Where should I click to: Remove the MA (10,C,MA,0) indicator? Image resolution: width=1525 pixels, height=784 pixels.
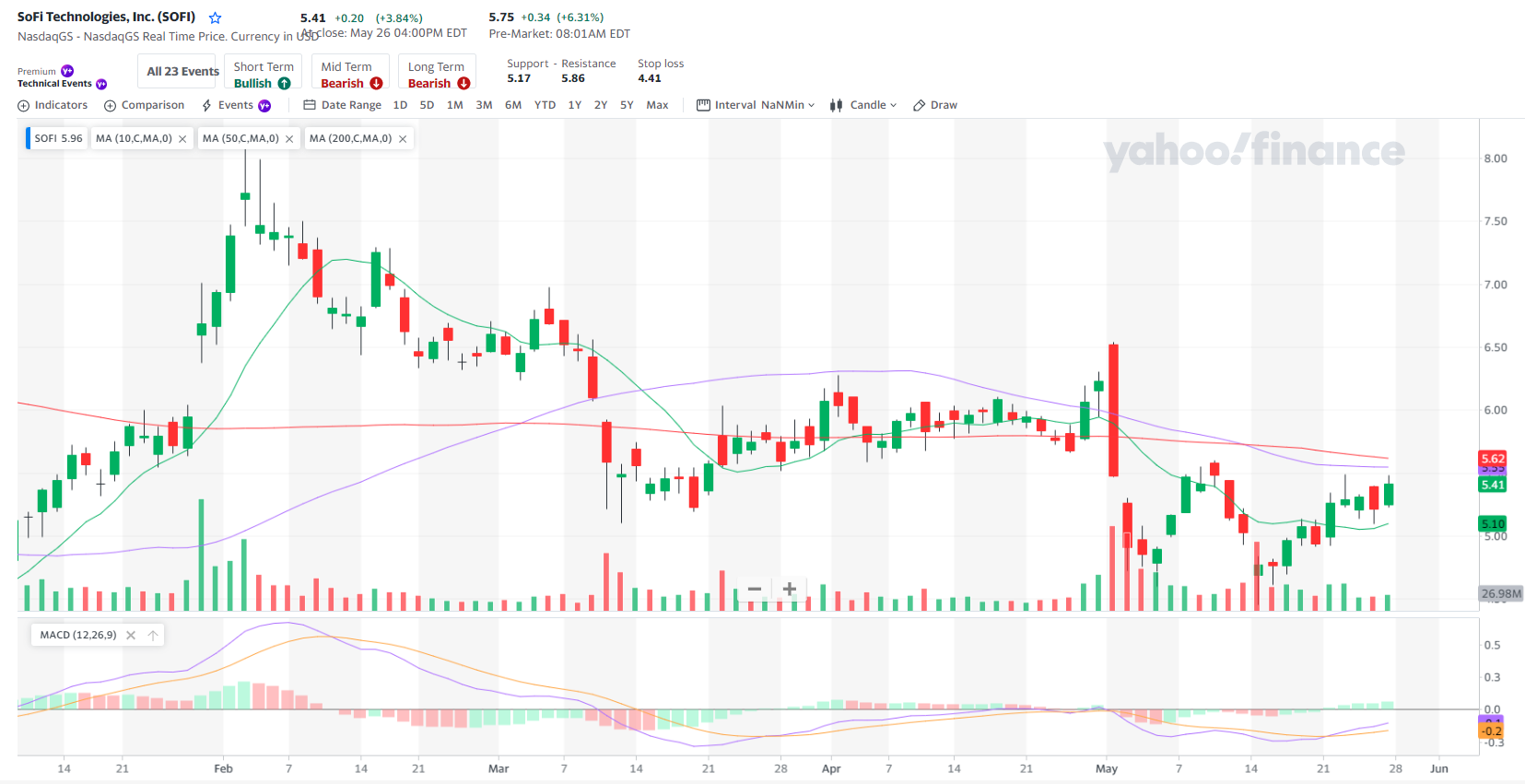pos(182,139)
